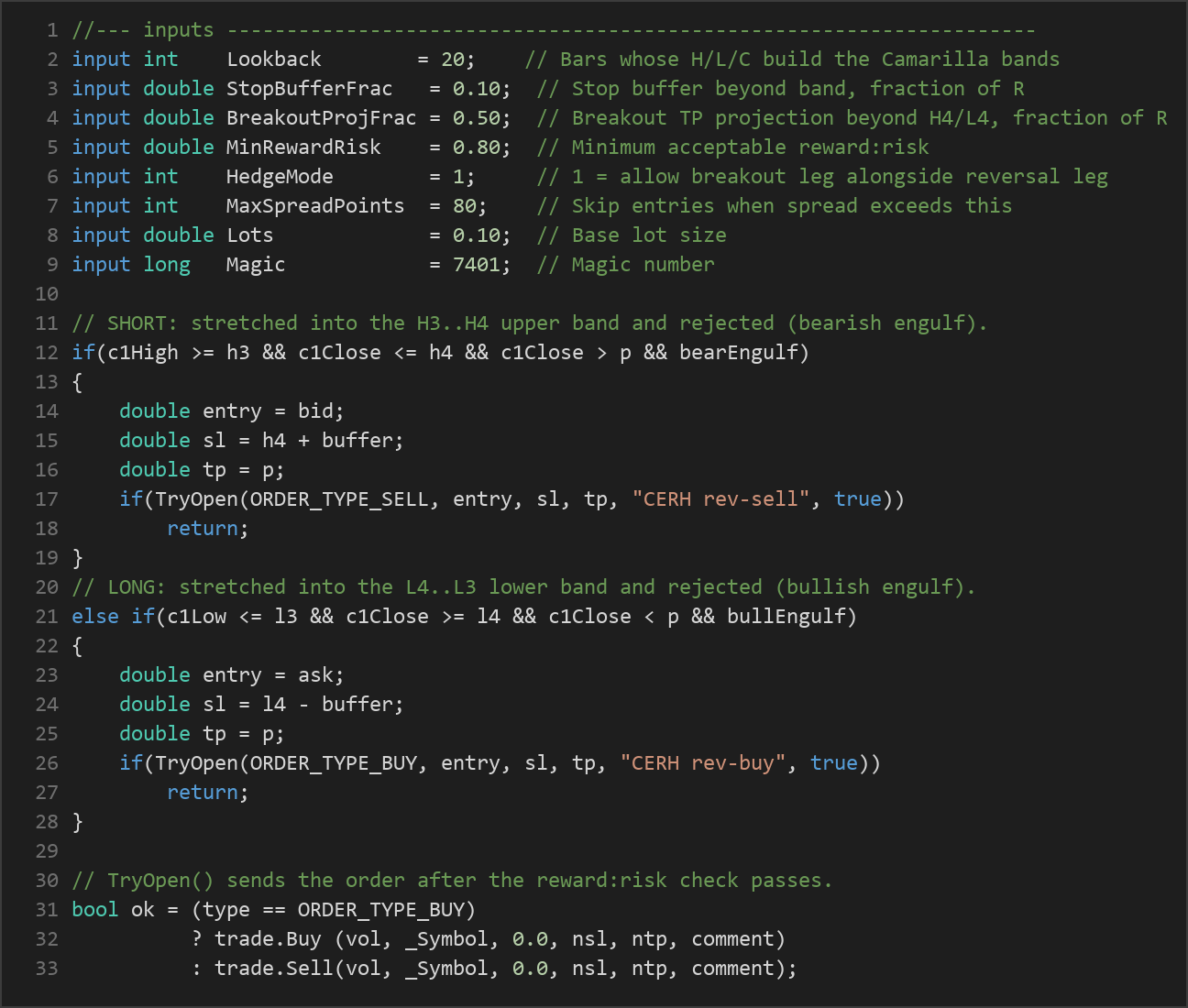Click 'ORDER_TYPE_BUY' on line 26
The width and height of the screenshot is (1188, 1008).
tap(334, 763)
